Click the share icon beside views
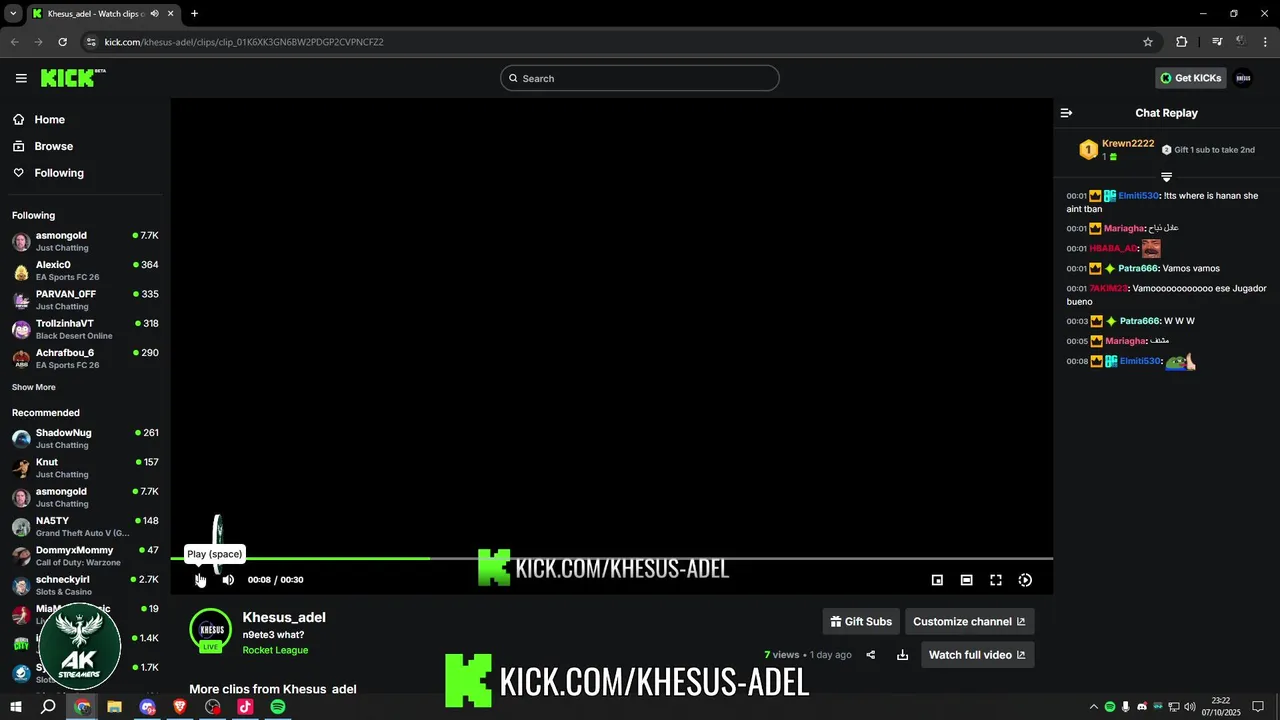 870,655
